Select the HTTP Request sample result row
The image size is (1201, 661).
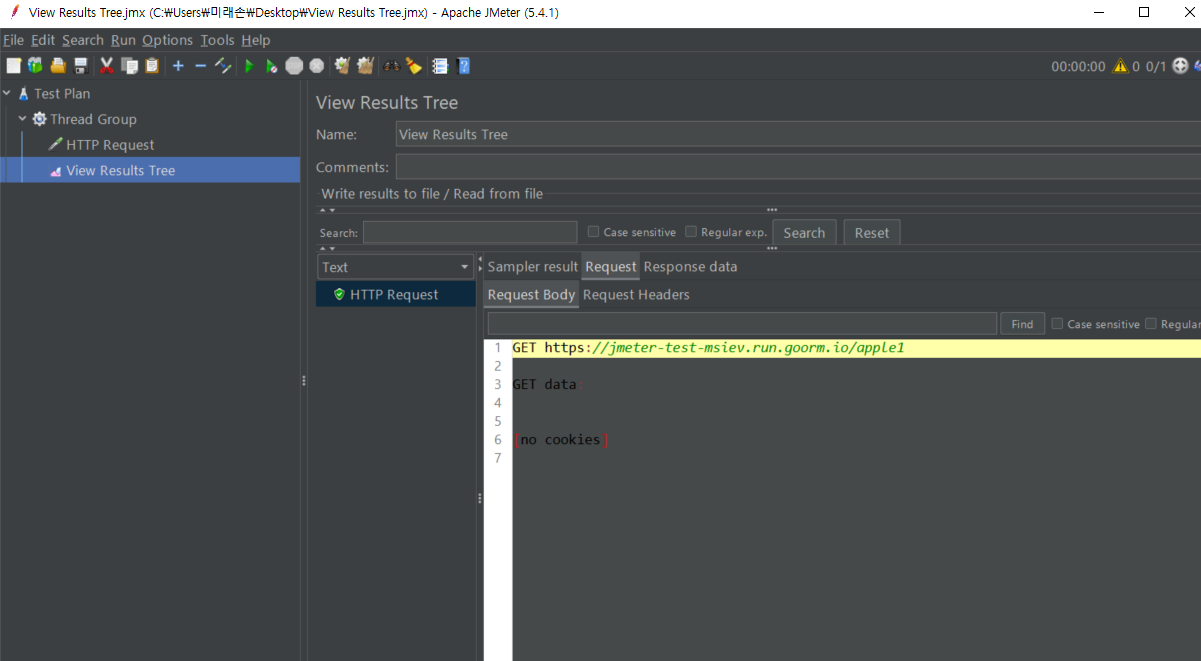click(396, 294)
